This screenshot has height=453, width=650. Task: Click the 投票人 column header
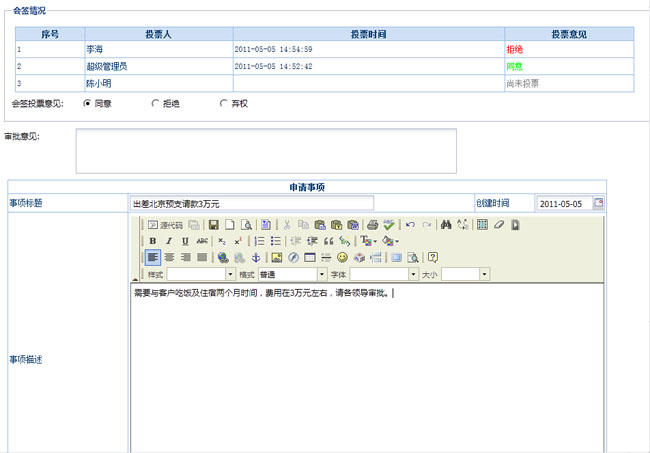click(159, 34)
